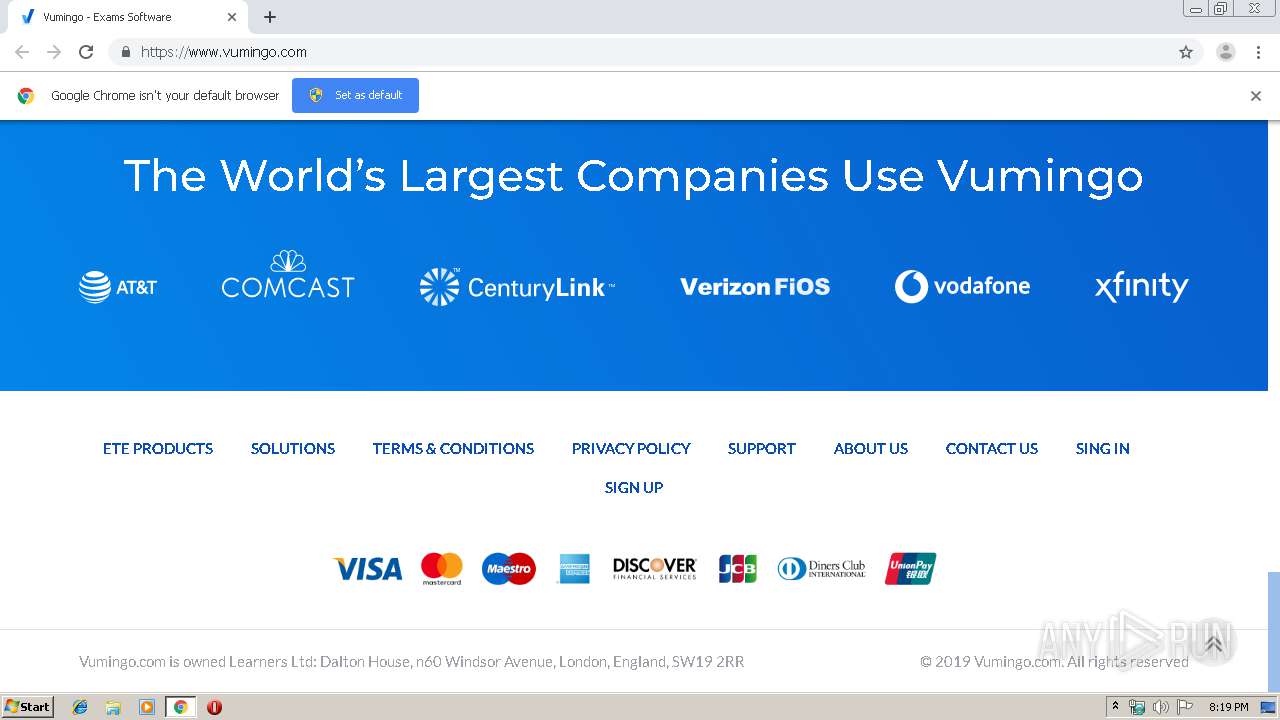The height and width of the screenshot is (720, 1280).
Task: Show hidden system tray icons
Action: click(x=1115, y=707)
